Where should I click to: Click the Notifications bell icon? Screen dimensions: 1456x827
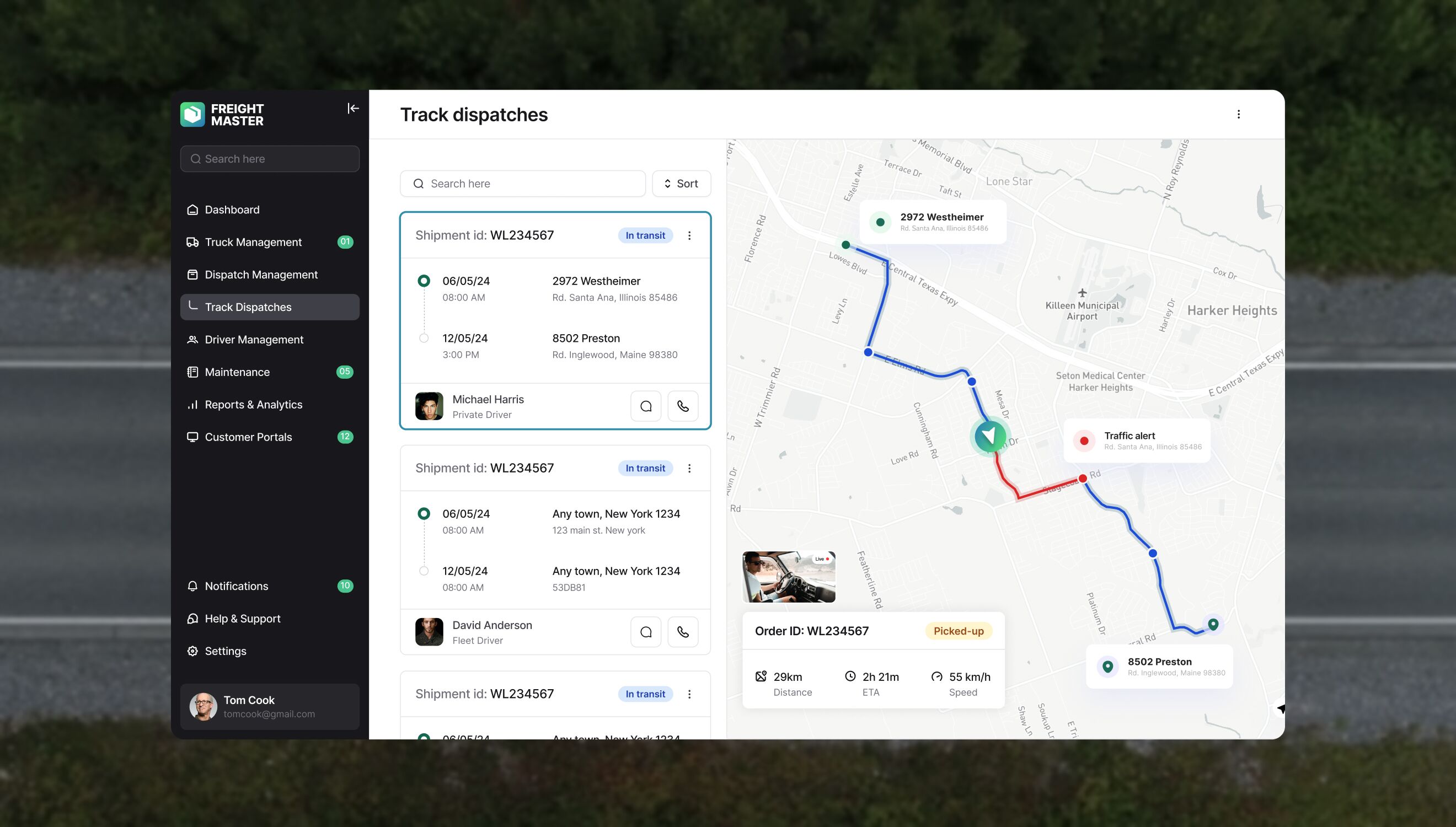coord(192,586)
